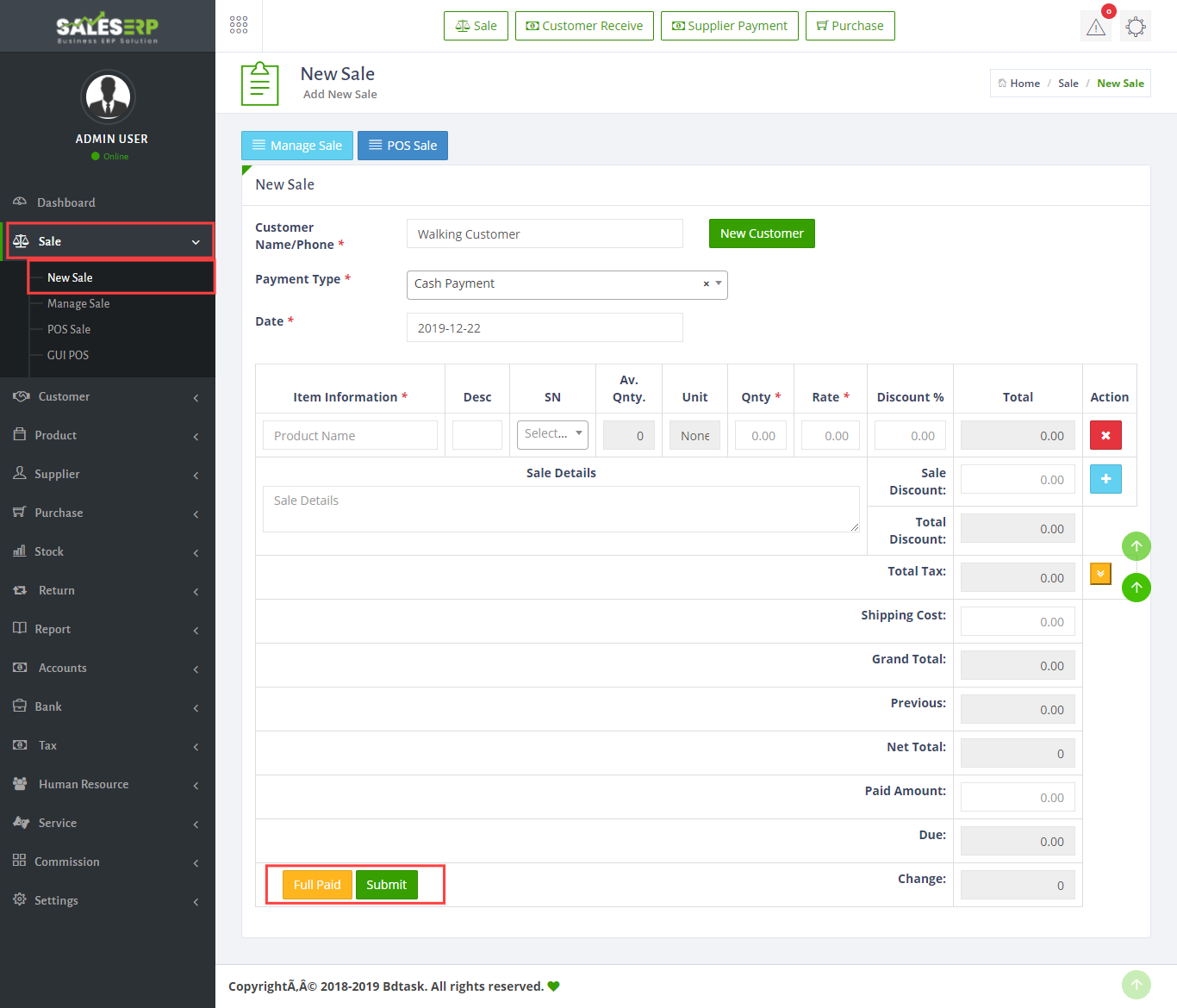Viewport: 1177px width, 1008px height.
Task: Click the orange double-chevron tax toggle icon
Action: coord(1100,574)
